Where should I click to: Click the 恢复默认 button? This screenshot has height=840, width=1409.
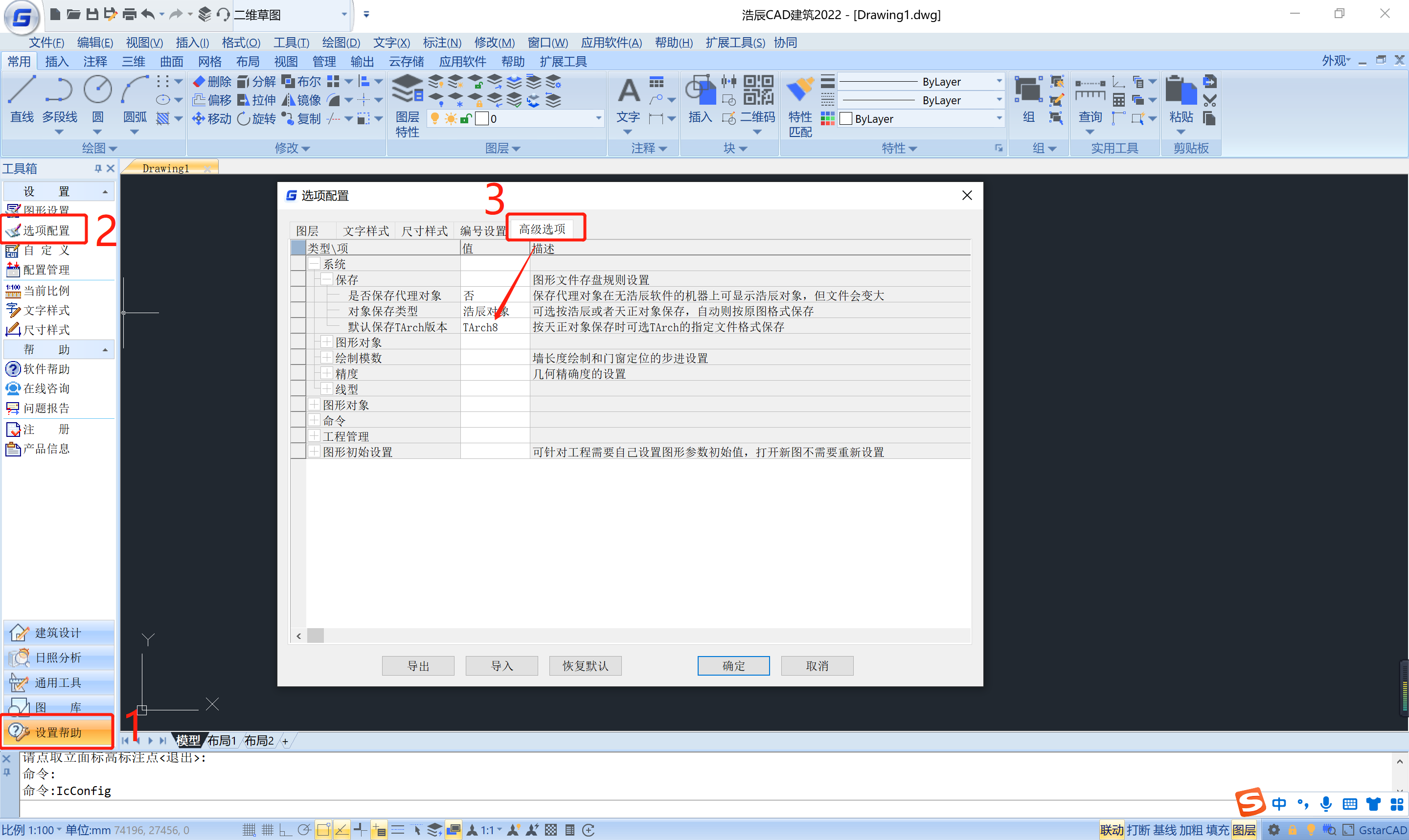pos(585,666)
